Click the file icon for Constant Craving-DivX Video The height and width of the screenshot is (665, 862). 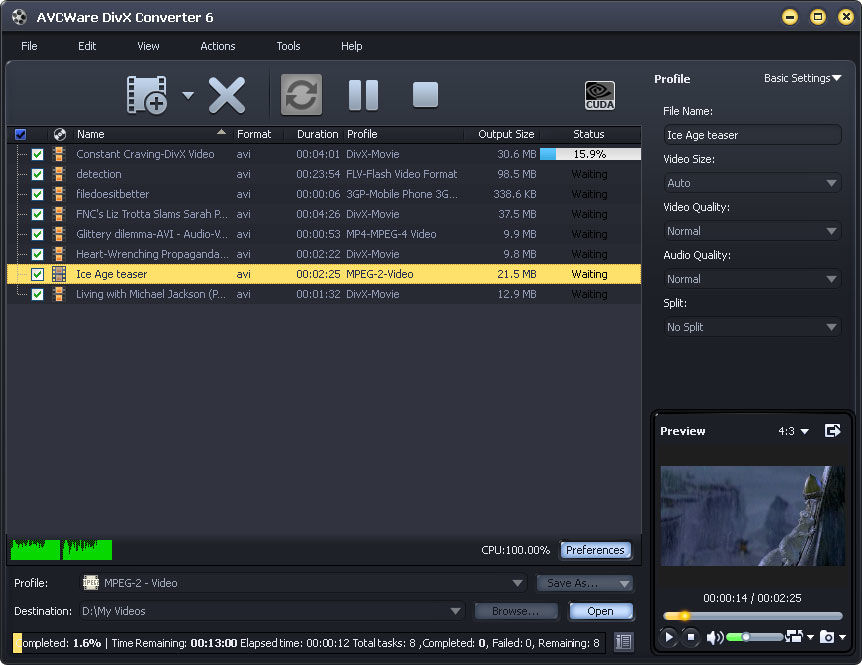59,154
